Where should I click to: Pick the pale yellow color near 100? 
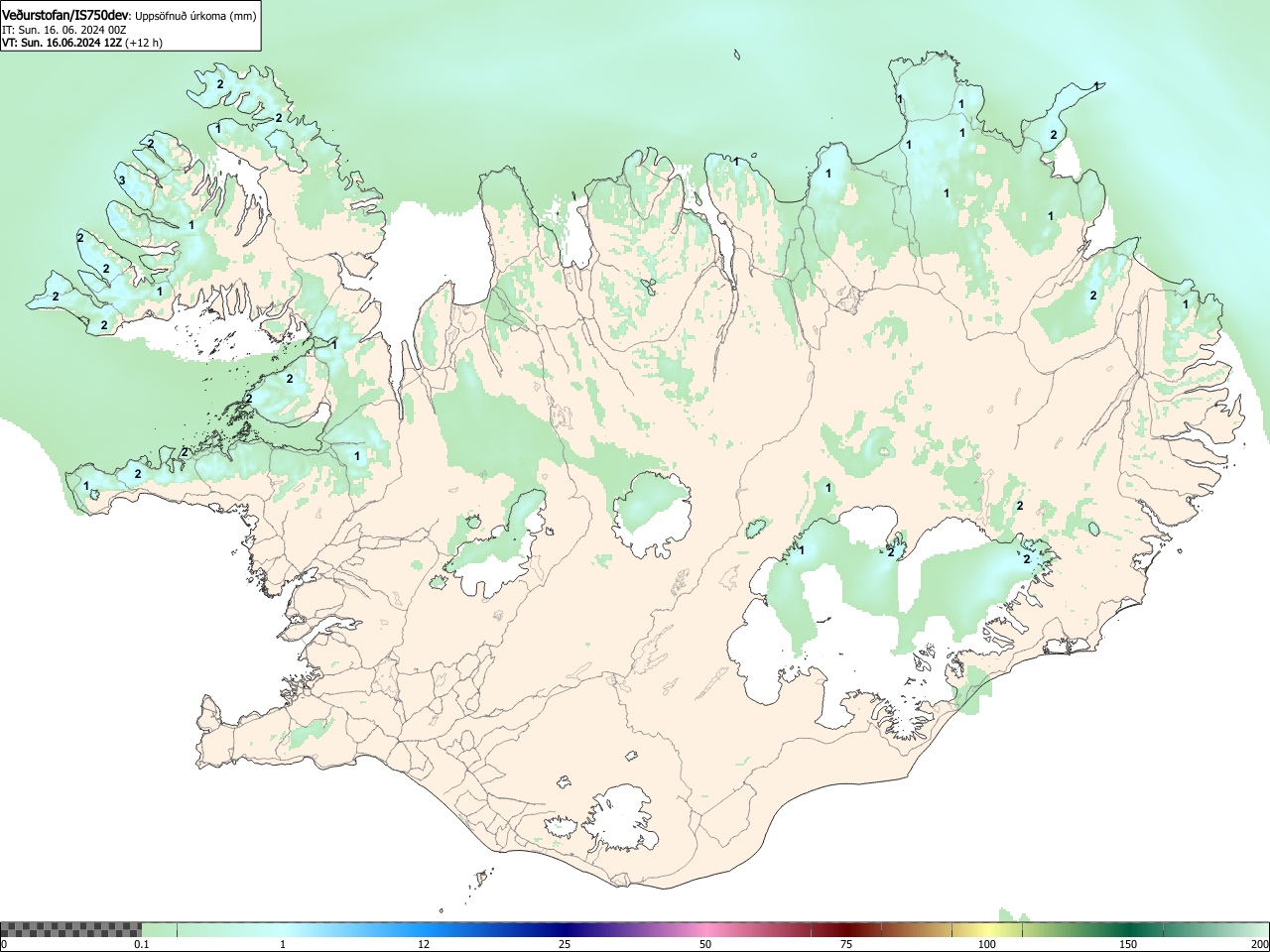pos(987,929)
